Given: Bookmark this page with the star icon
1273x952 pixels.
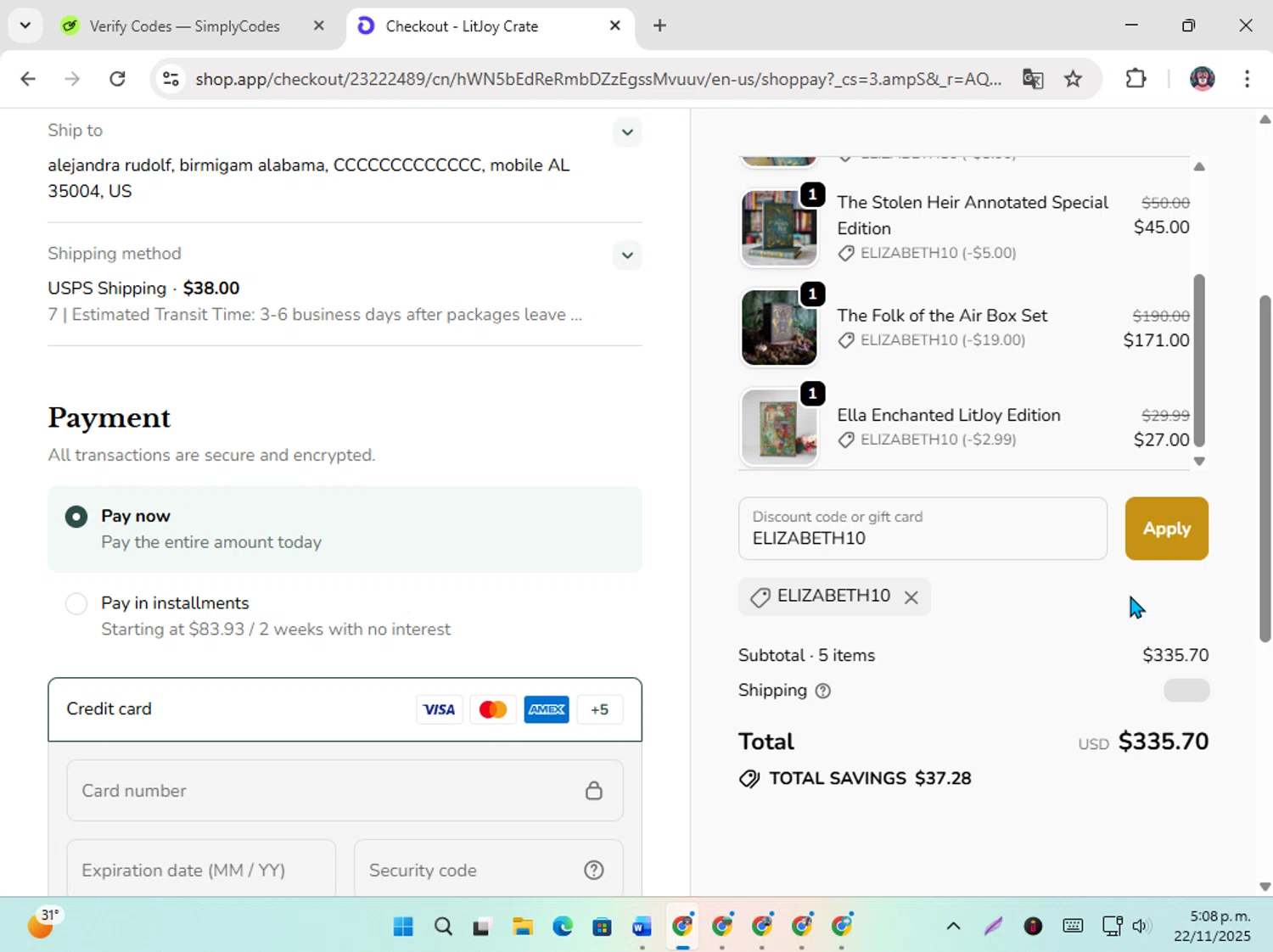Looking at the screenshot, I should click(x=1074, y=79).
